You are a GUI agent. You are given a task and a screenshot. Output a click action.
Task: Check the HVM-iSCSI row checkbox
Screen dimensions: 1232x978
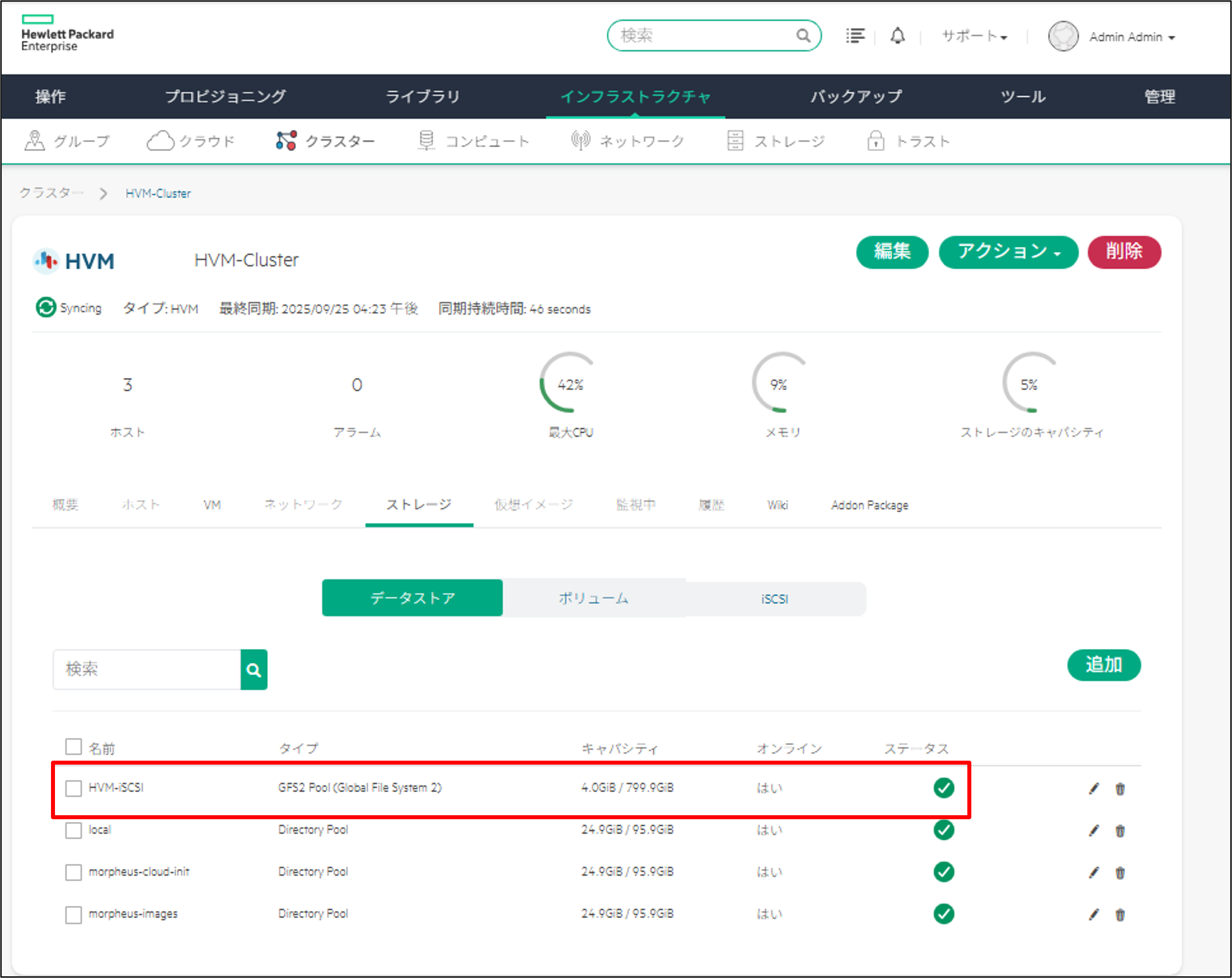[73, 788]
